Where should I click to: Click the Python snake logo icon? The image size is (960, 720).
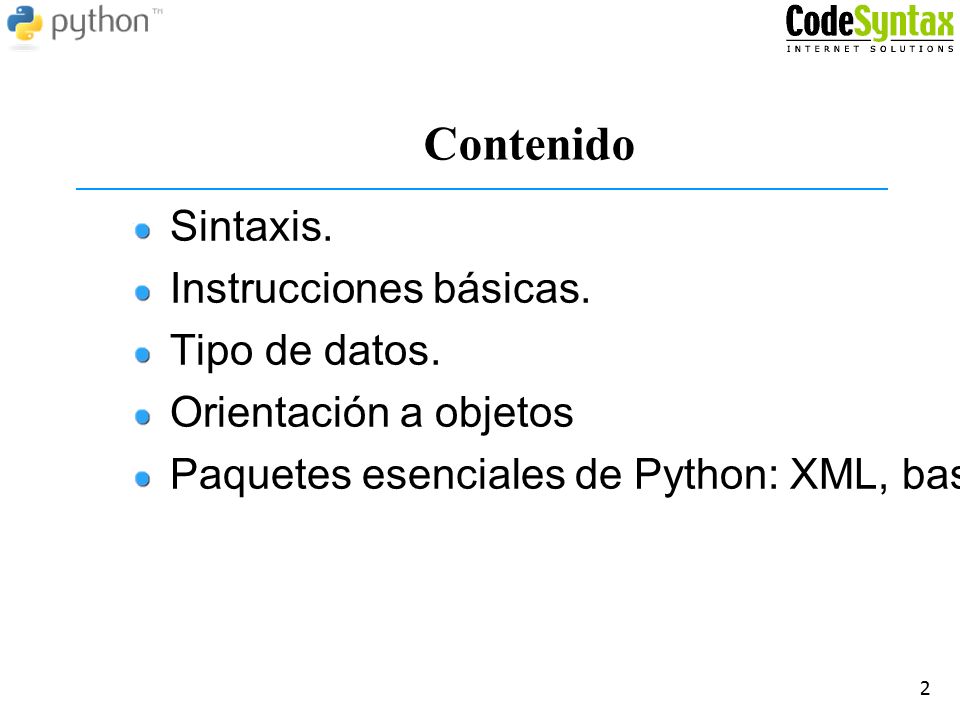(x=25, y=24)
